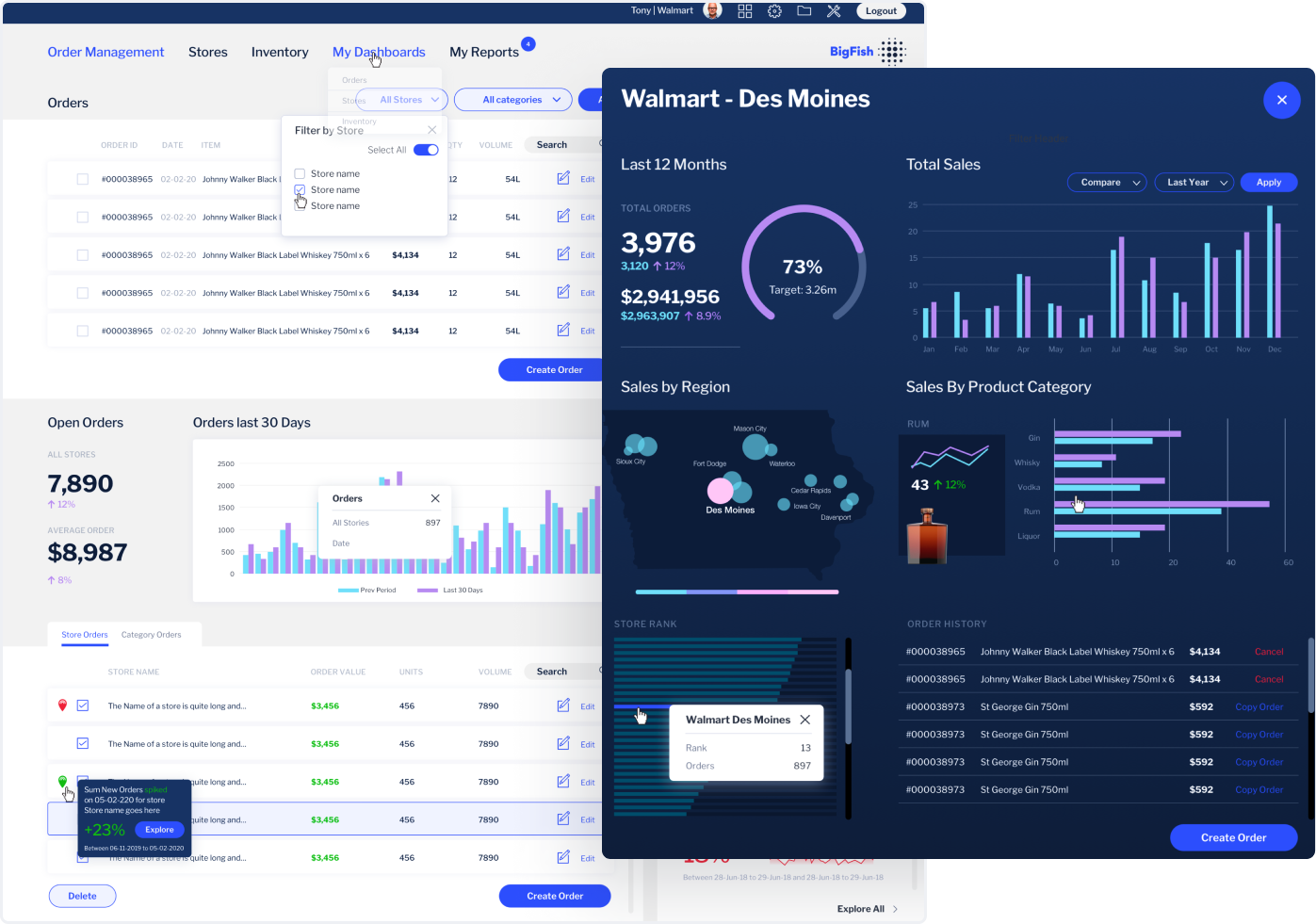The height and width of the screenshot is (924, 1316).
Task: Switch to the Category Orders tab
Action: click(154, 634)
